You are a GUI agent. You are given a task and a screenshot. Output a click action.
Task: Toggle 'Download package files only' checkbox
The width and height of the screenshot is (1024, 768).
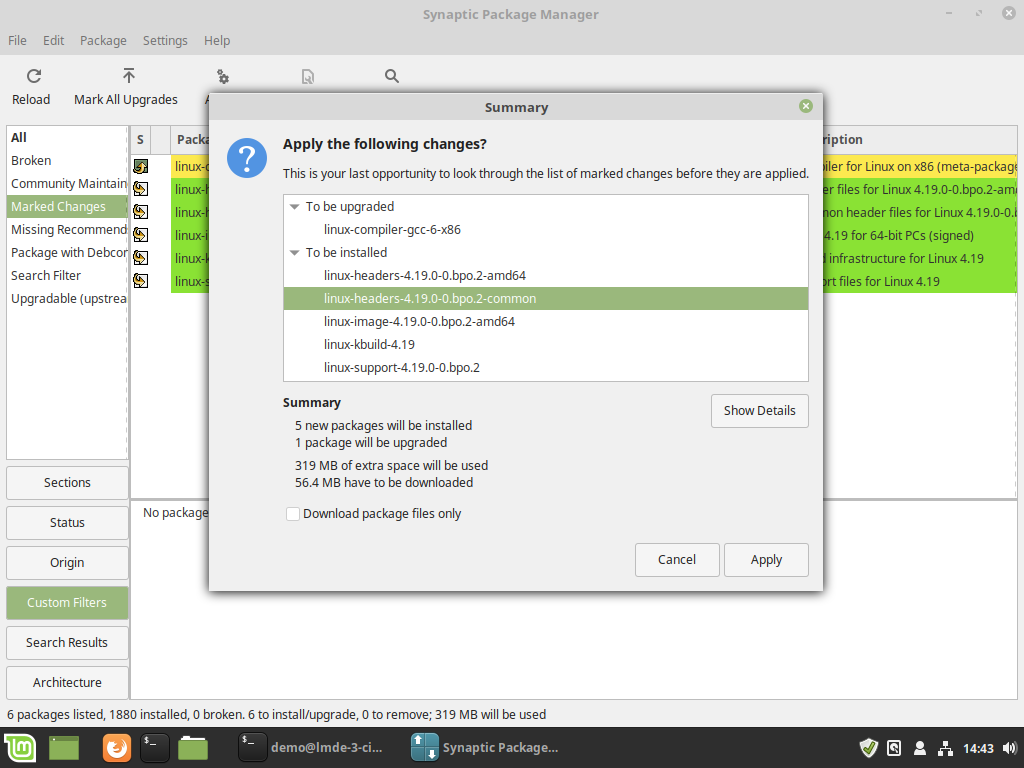click(293, 514)
